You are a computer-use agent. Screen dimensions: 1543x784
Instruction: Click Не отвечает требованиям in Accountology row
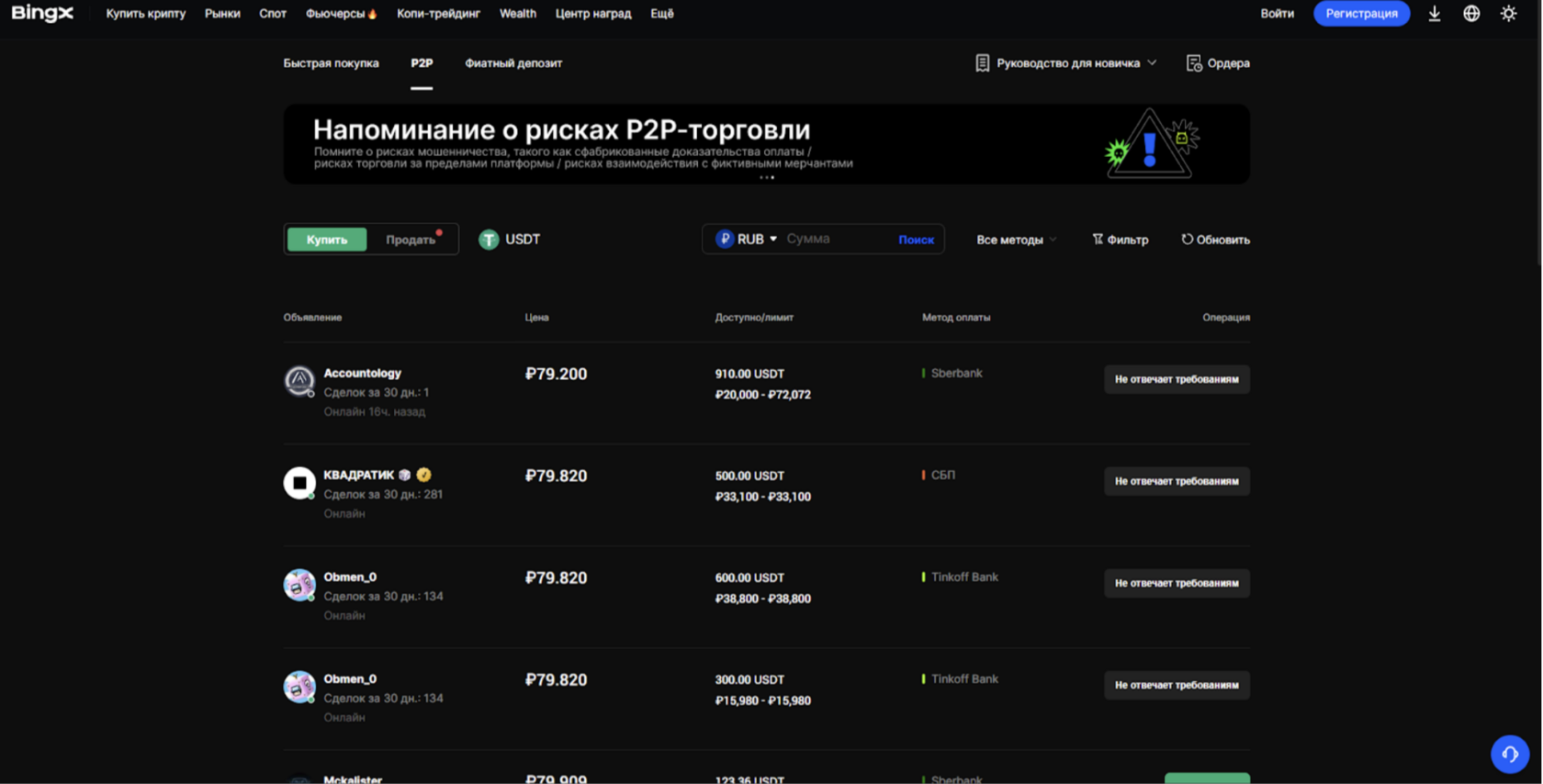click(x=1177, y=379)
